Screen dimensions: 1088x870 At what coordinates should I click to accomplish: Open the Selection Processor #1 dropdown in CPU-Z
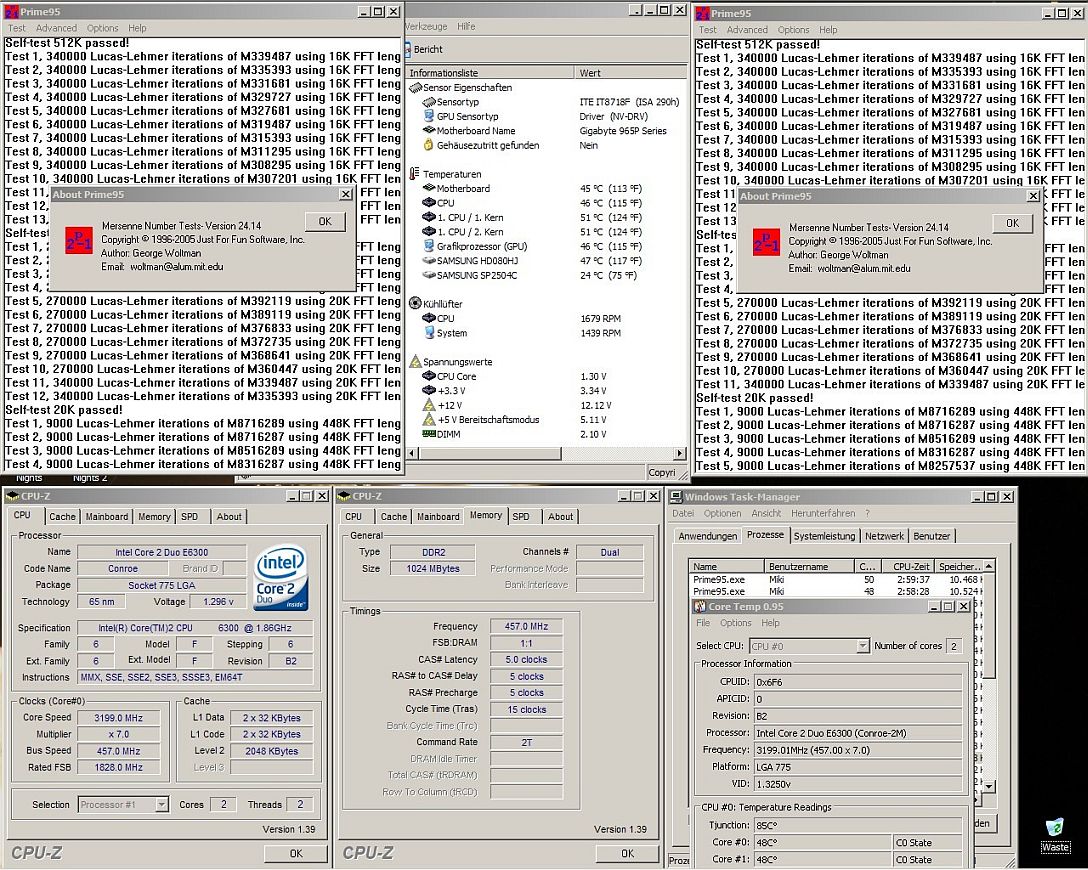click(x=161, y=805)
